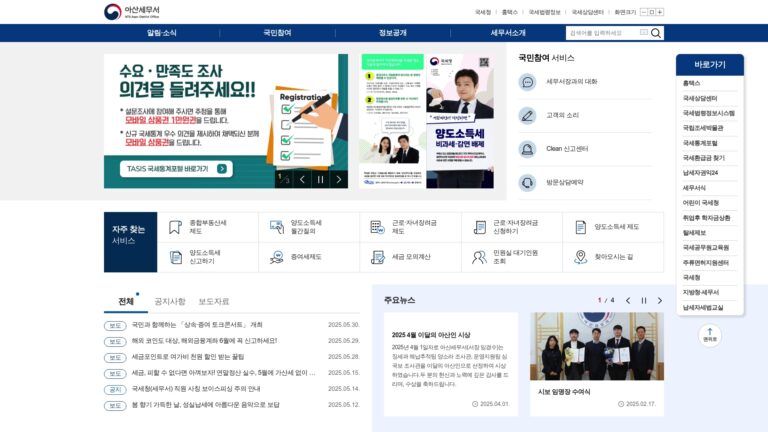Open 홈택스 link in 바로가기 sidebar
768x432 pixels.
(692, 83)
